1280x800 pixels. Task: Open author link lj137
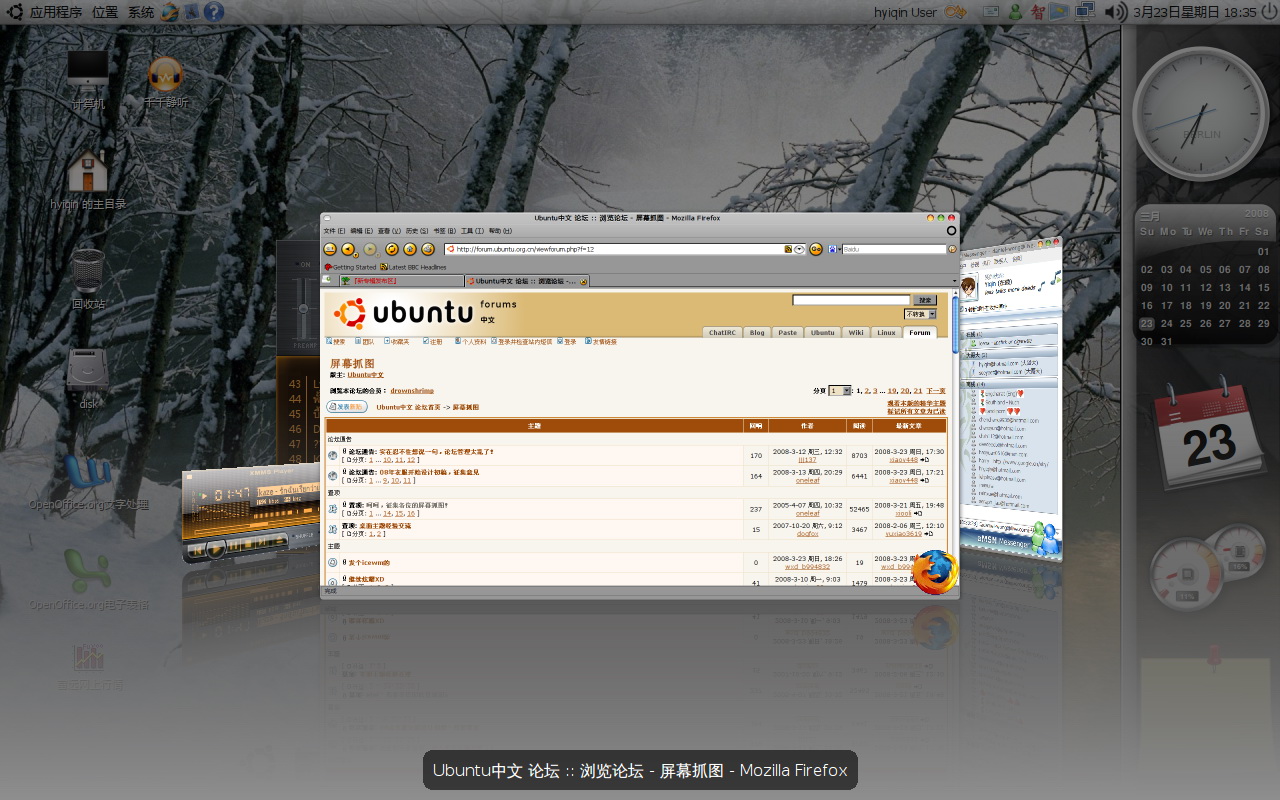tap(807, 460)
